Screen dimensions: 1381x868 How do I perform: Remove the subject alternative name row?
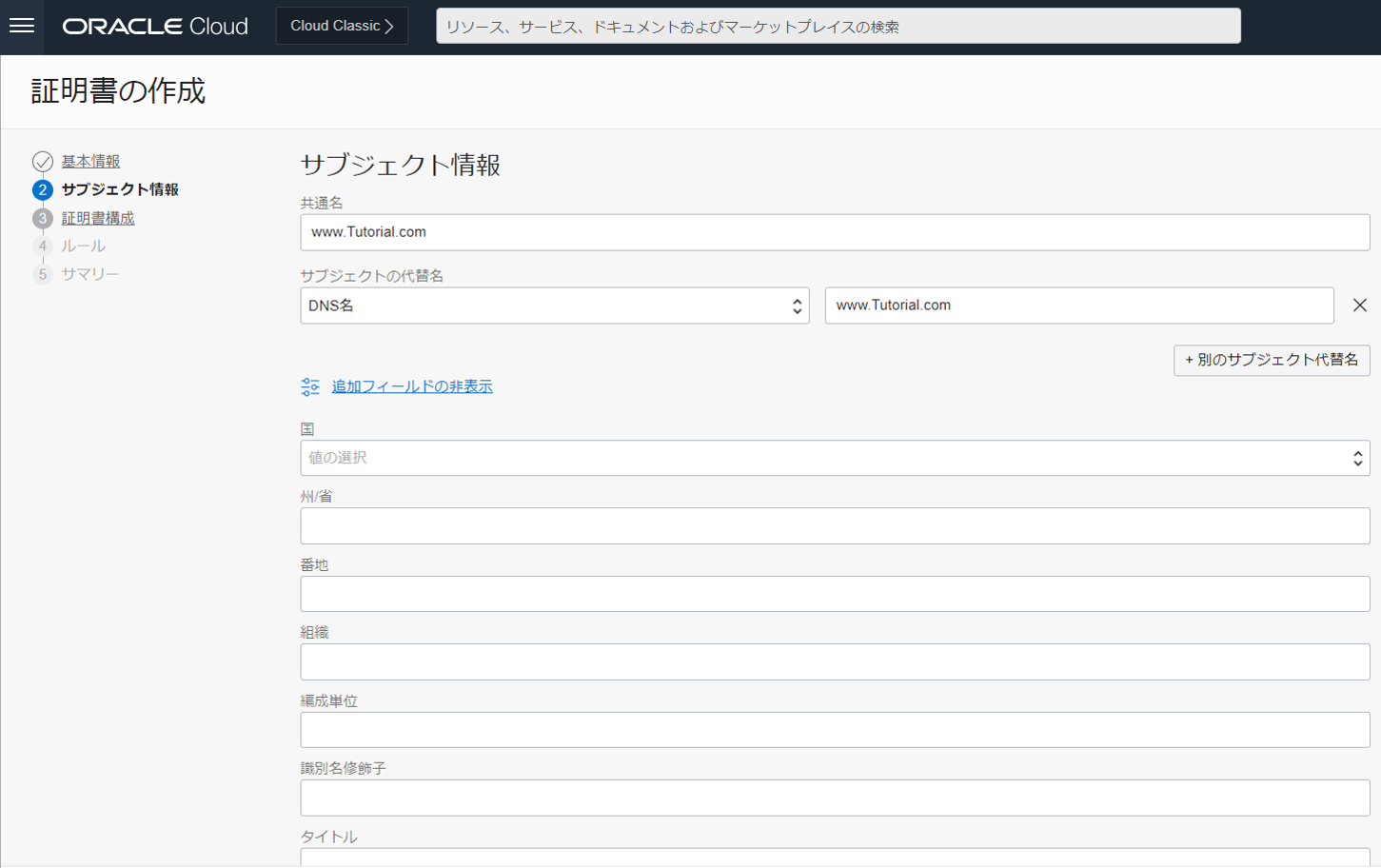coord(1359,306)
